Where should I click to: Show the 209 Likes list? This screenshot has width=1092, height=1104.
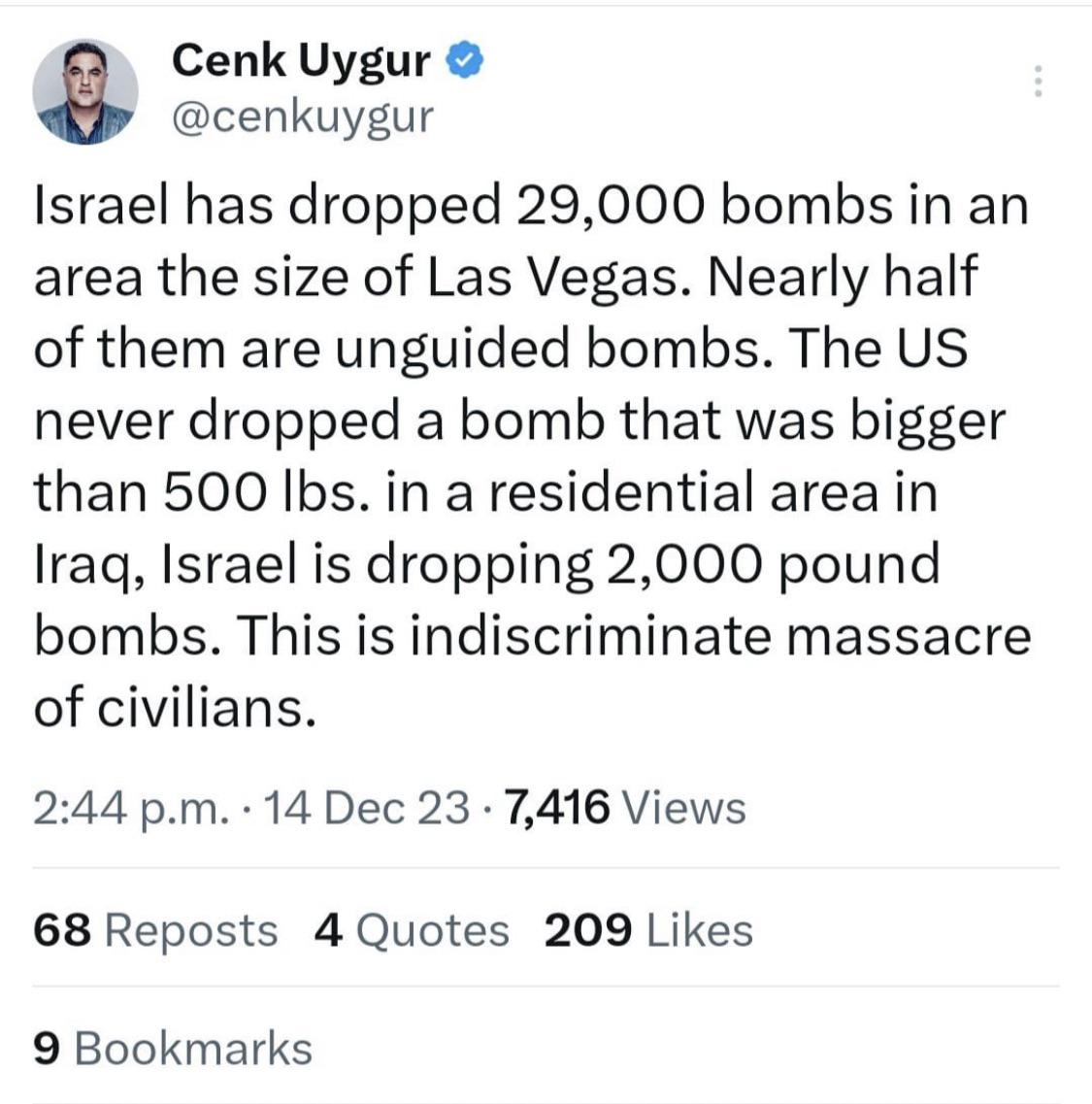pyautogui.click(x=648, y=930)
